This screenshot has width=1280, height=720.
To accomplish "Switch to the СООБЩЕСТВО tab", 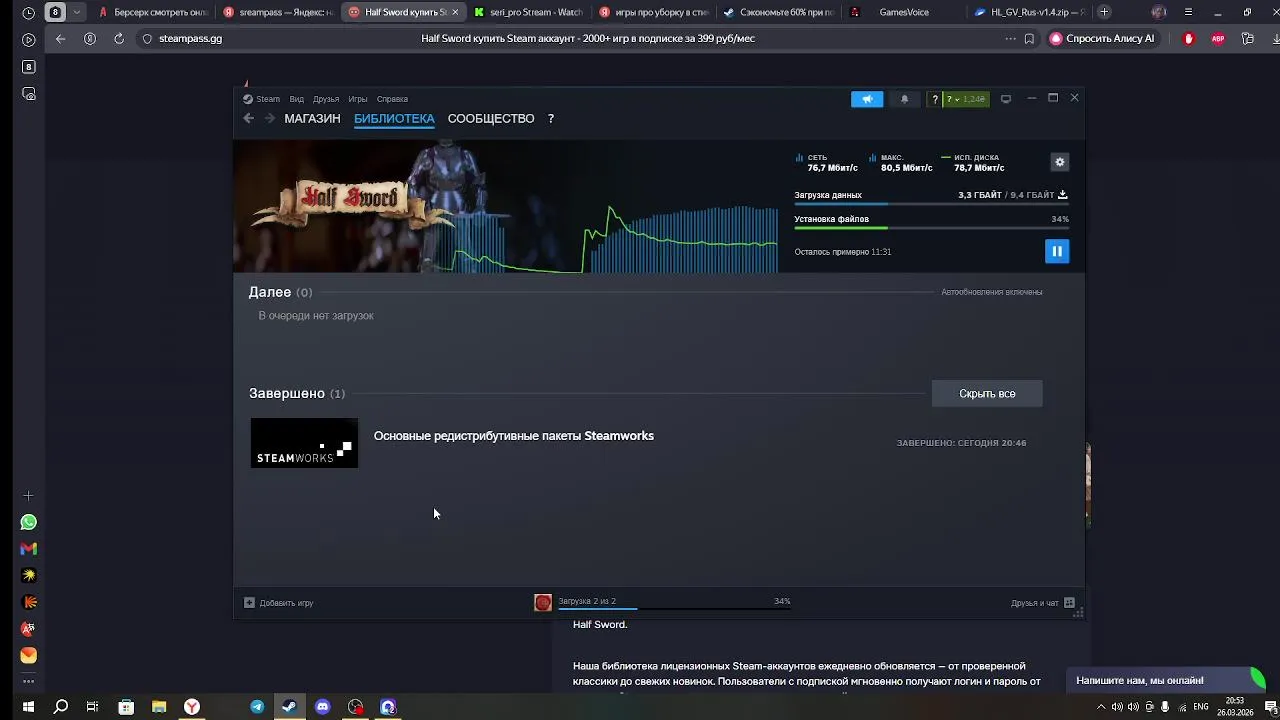I will point(491,118).
